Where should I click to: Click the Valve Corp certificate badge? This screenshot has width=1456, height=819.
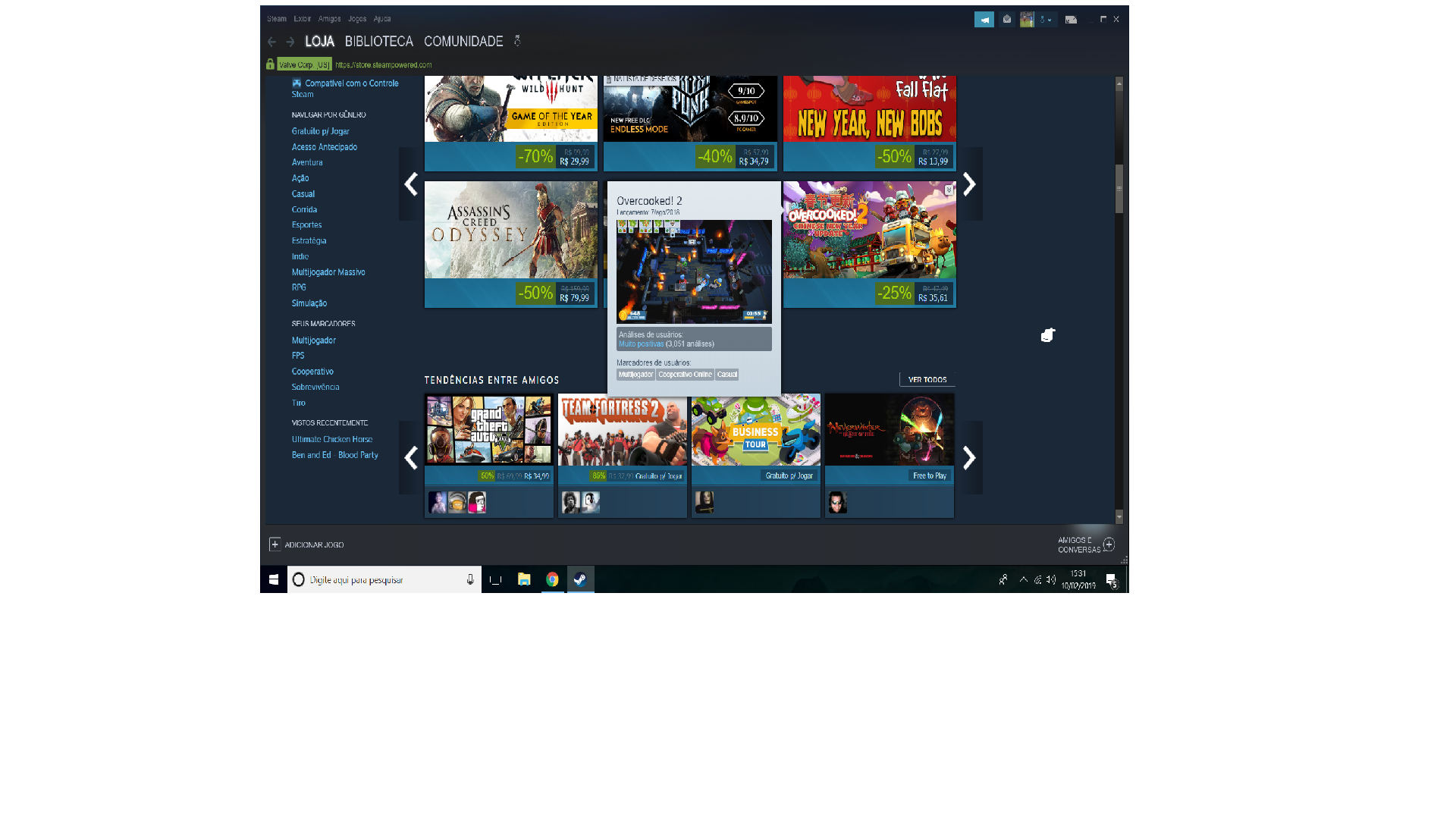pyautogui.click(x=304, y=64)
